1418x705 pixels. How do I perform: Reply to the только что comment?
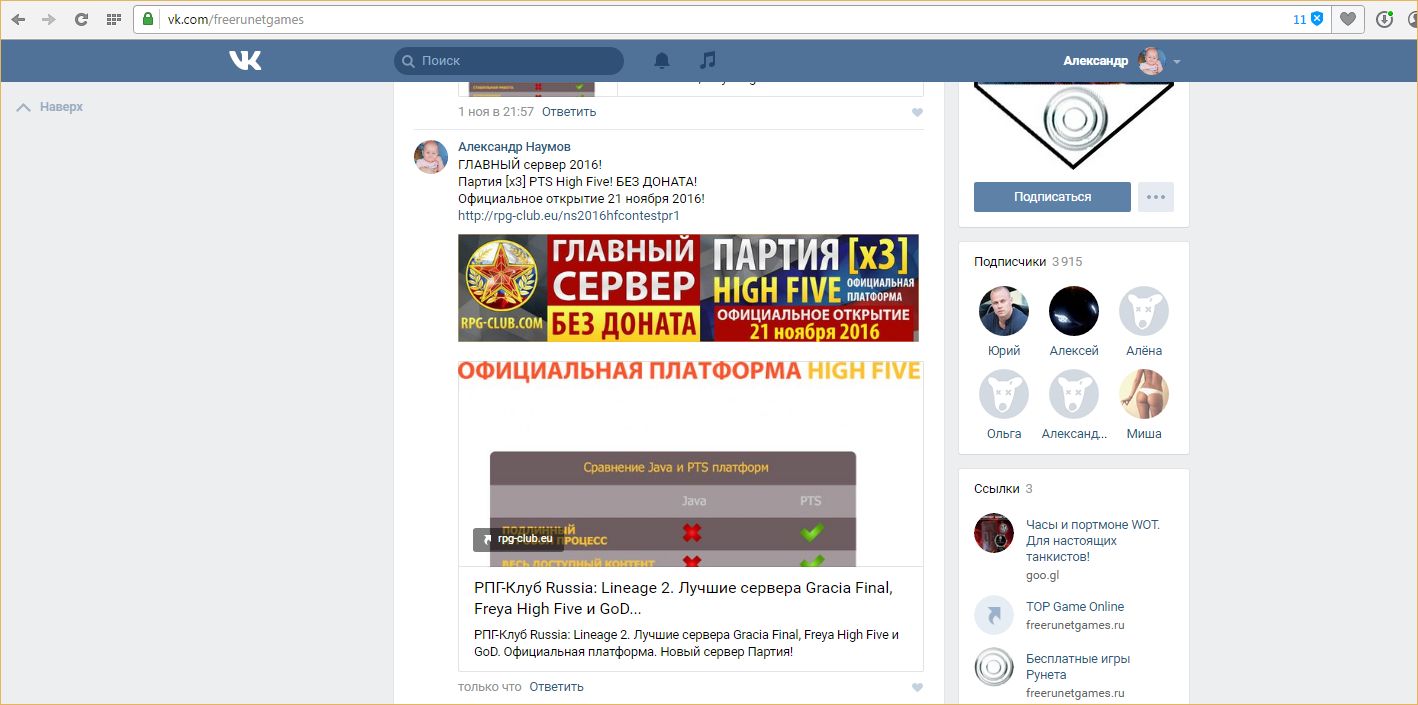557,687
